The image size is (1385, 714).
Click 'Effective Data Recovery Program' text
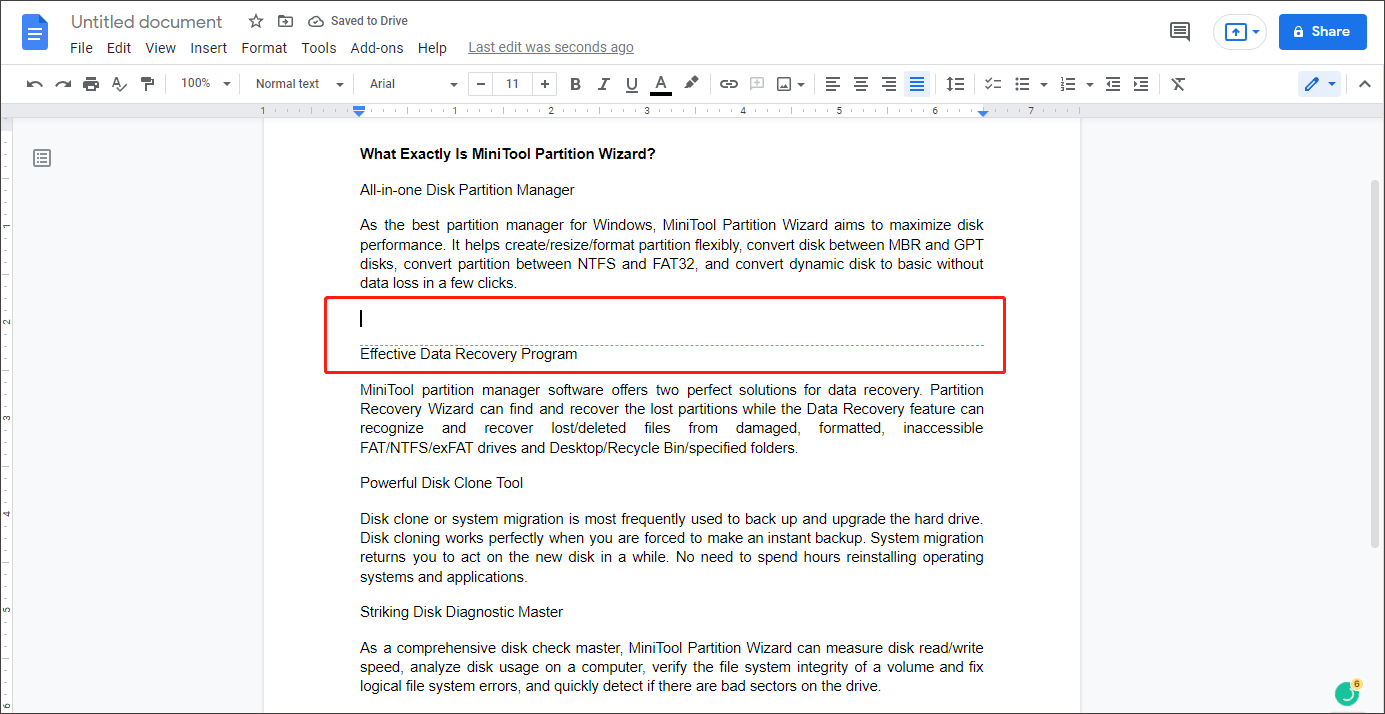coord(469,354)
